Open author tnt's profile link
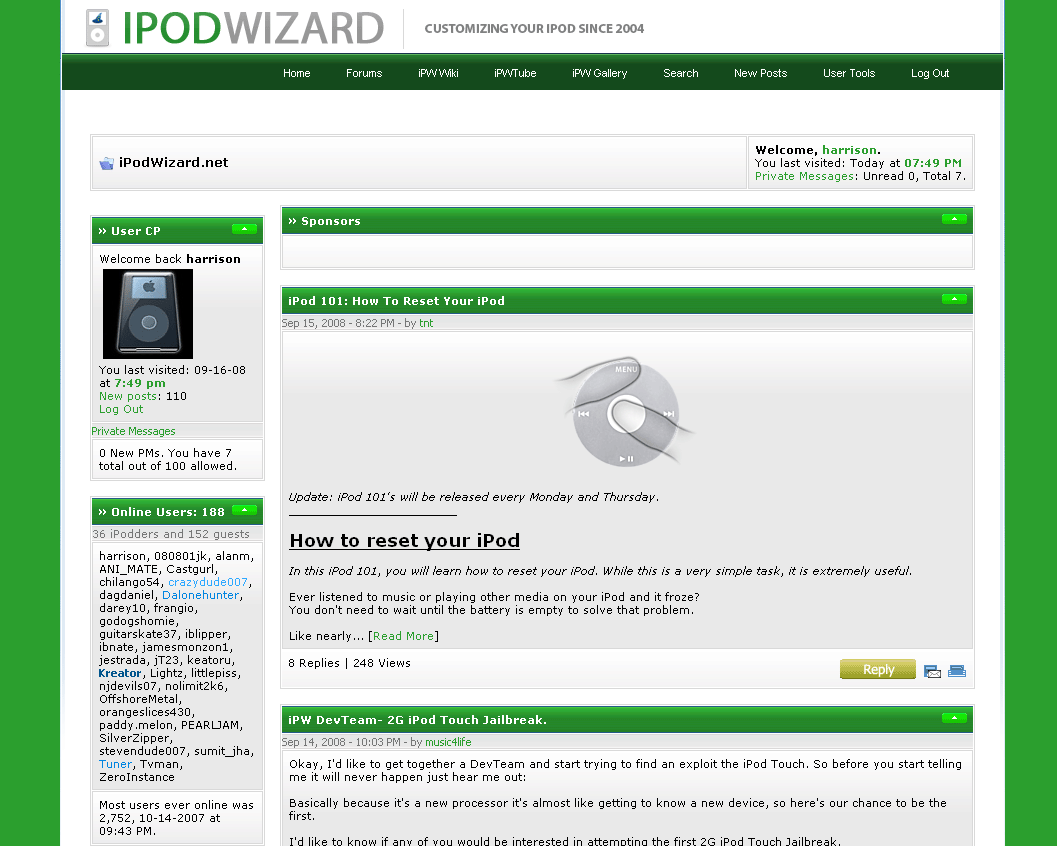The height and width of the screenshot is (846, 1057). [426, 324]
